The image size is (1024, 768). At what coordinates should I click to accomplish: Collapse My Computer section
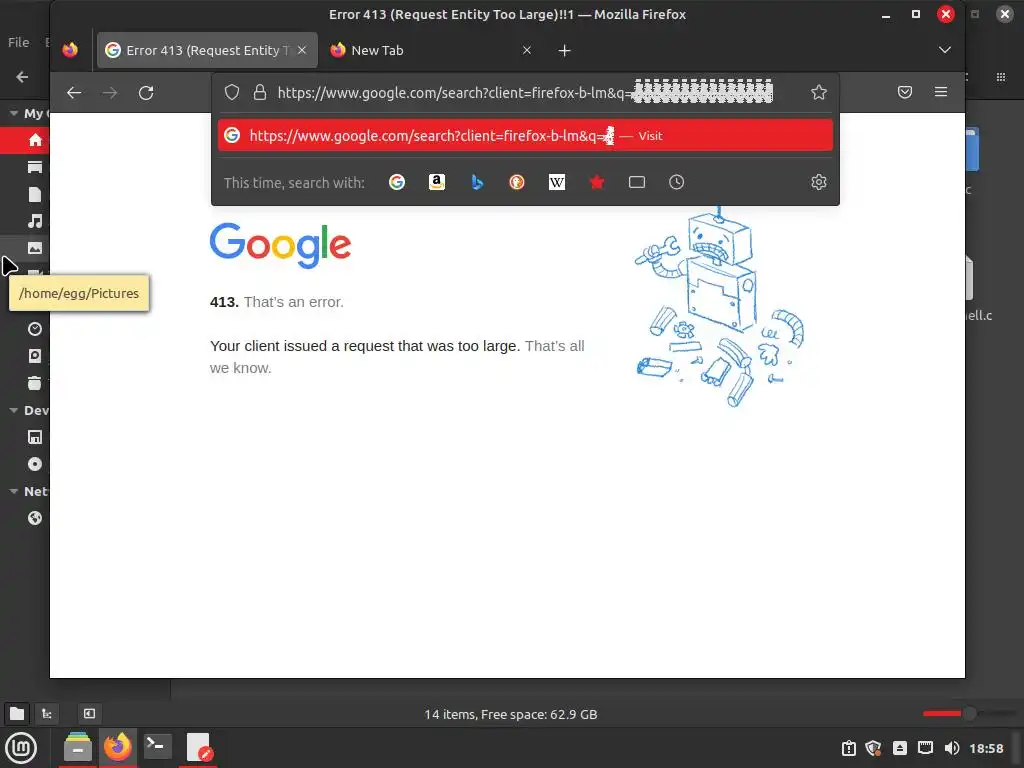14,113
